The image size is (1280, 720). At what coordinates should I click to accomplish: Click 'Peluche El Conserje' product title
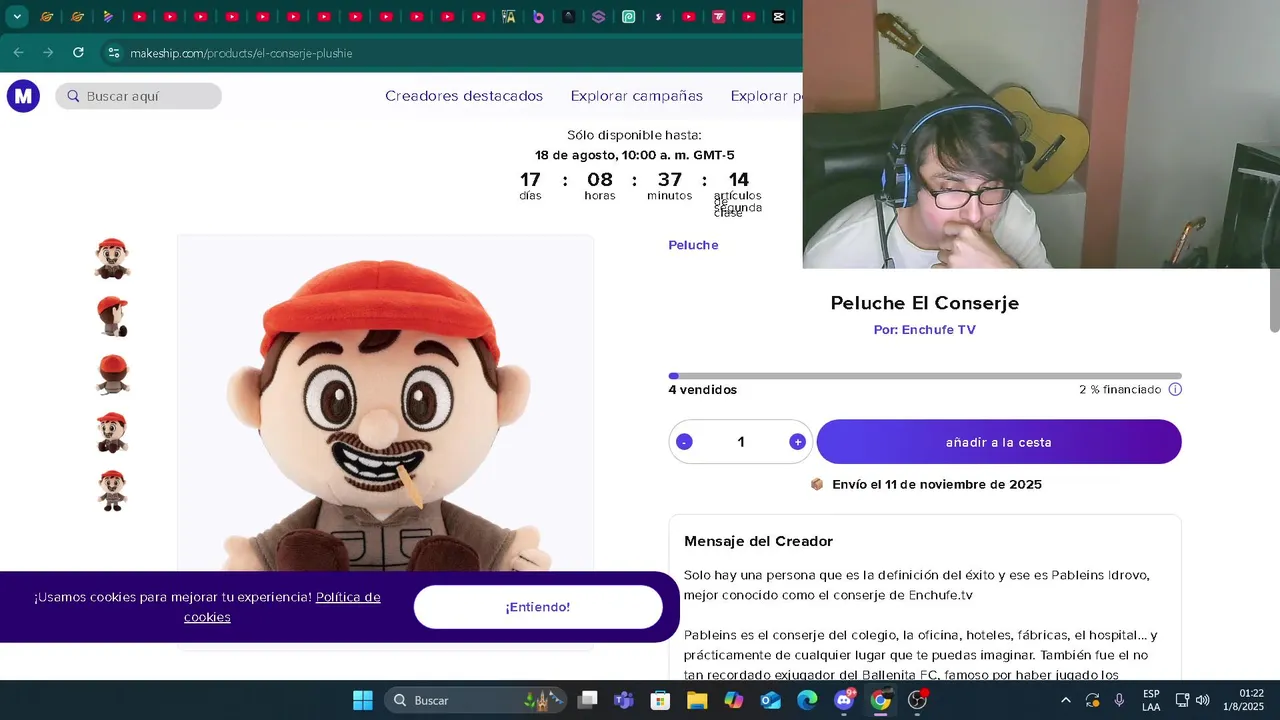coord(925,303)
